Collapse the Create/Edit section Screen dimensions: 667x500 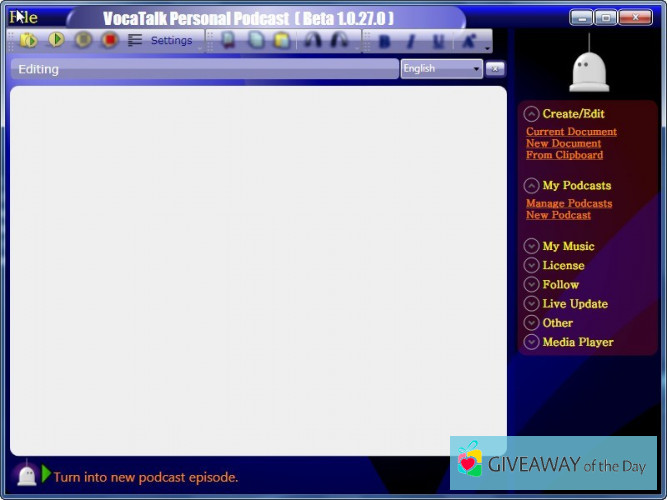click(x=532, y=114)
